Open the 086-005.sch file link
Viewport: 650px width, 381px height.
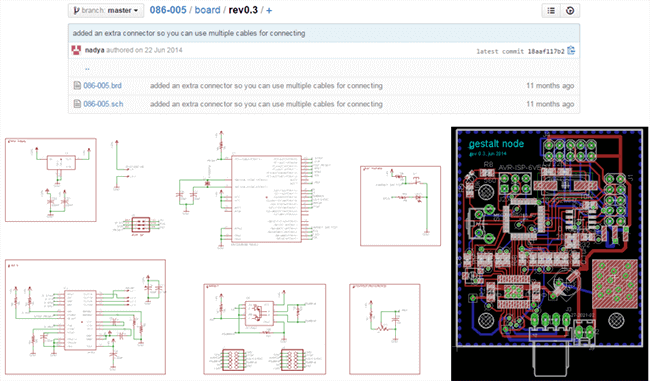(103, 104)
